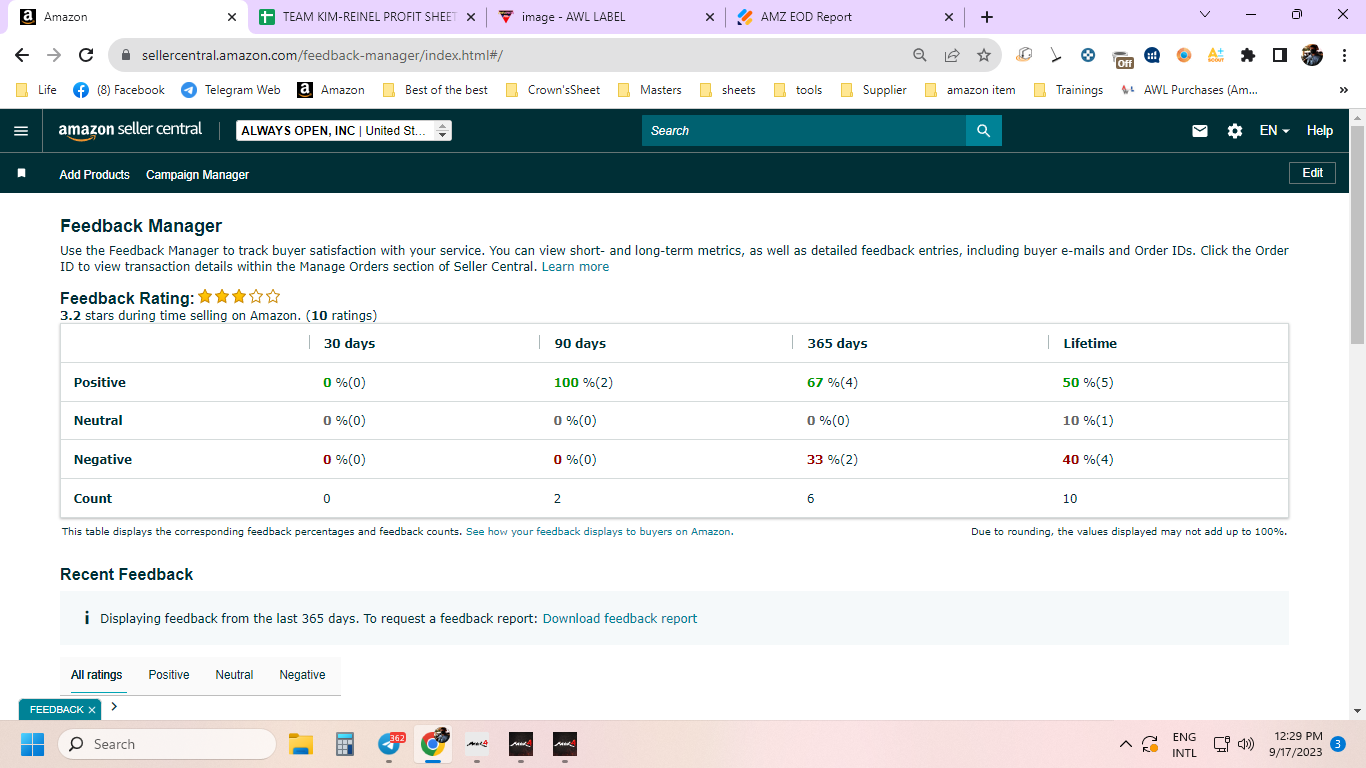The width and height of the screenshot is (1366, 768).
Task: Select the All ratings feedback tab
Action: tap(97, 675)
